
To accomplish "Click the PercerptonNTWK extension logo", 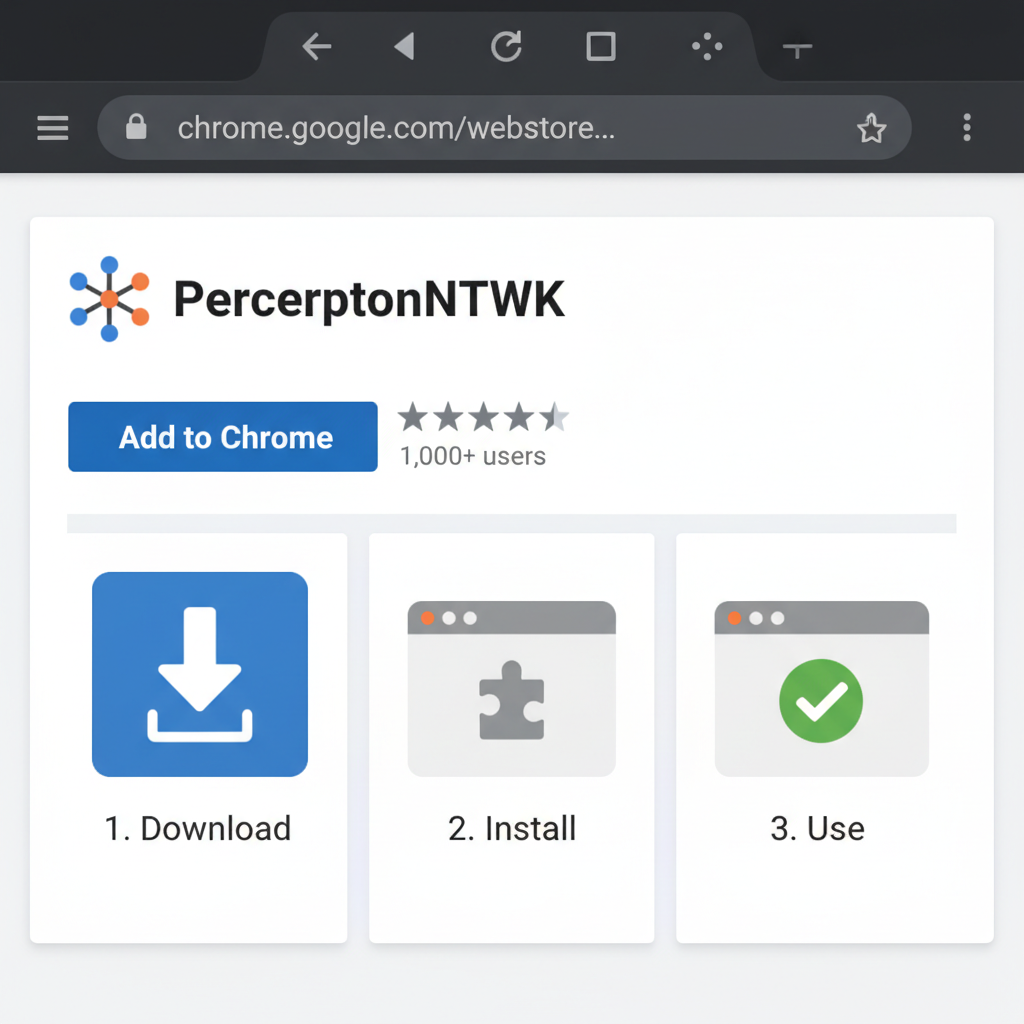I will pyautogui.click(x=112, y=297).
